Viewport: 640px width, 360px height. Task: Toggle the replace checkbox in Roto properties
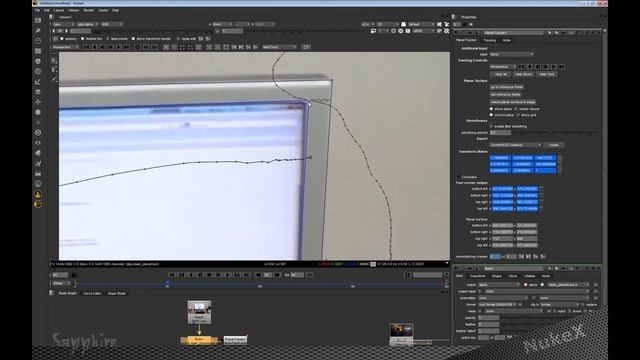582,304
